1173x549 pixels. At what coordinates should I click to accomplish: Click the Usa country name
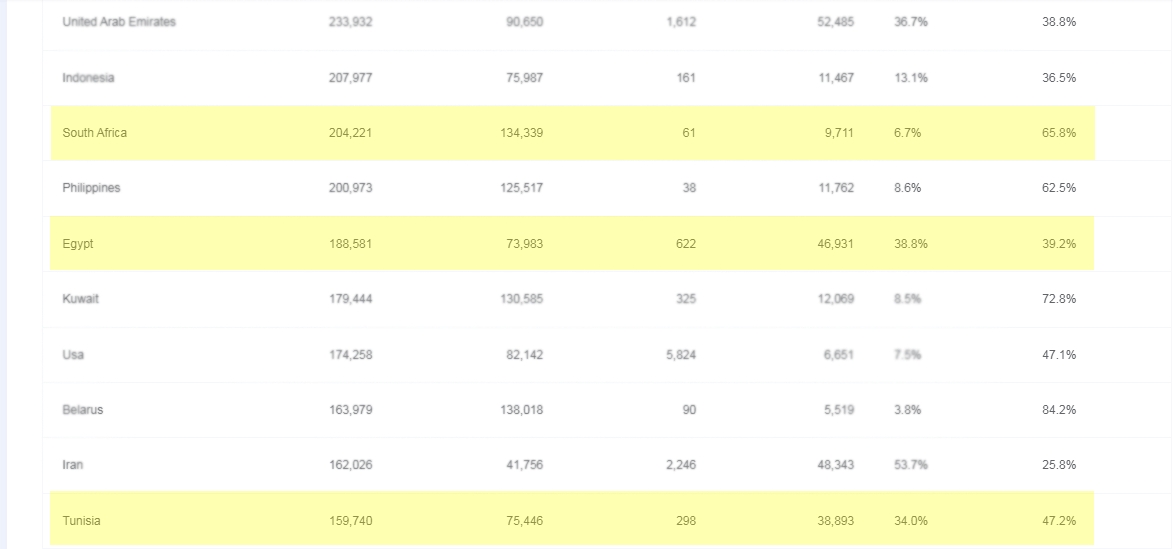tap(73, 355)
